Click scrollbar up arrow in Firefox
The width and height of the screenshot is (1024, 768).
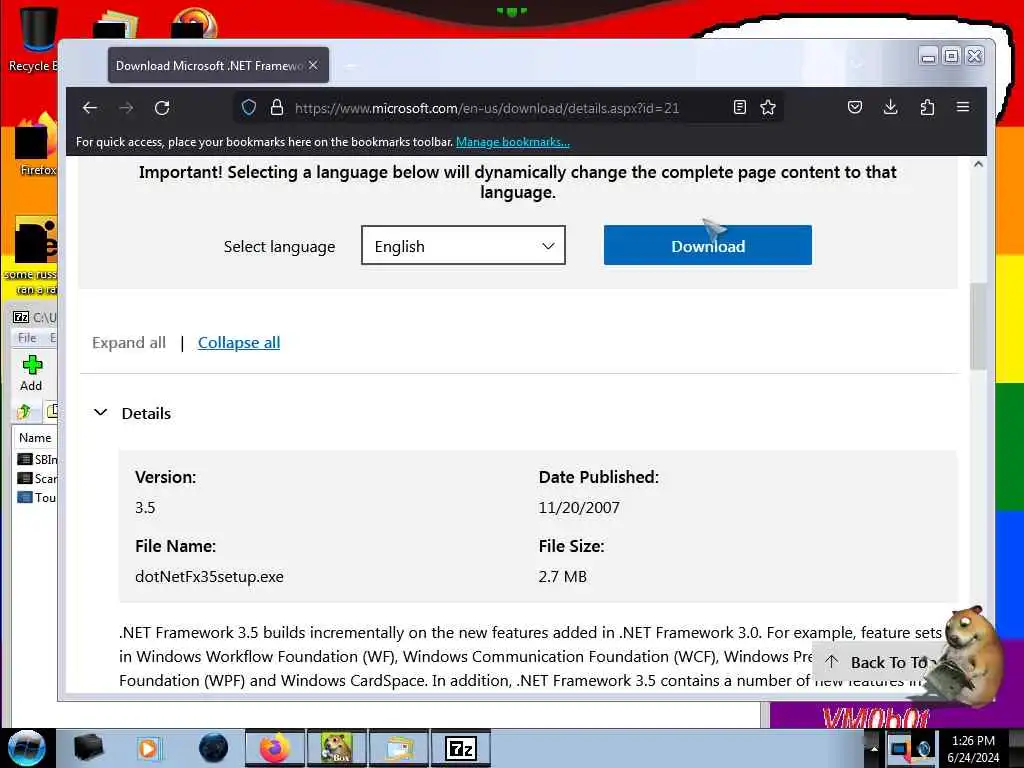pos(978,165)
